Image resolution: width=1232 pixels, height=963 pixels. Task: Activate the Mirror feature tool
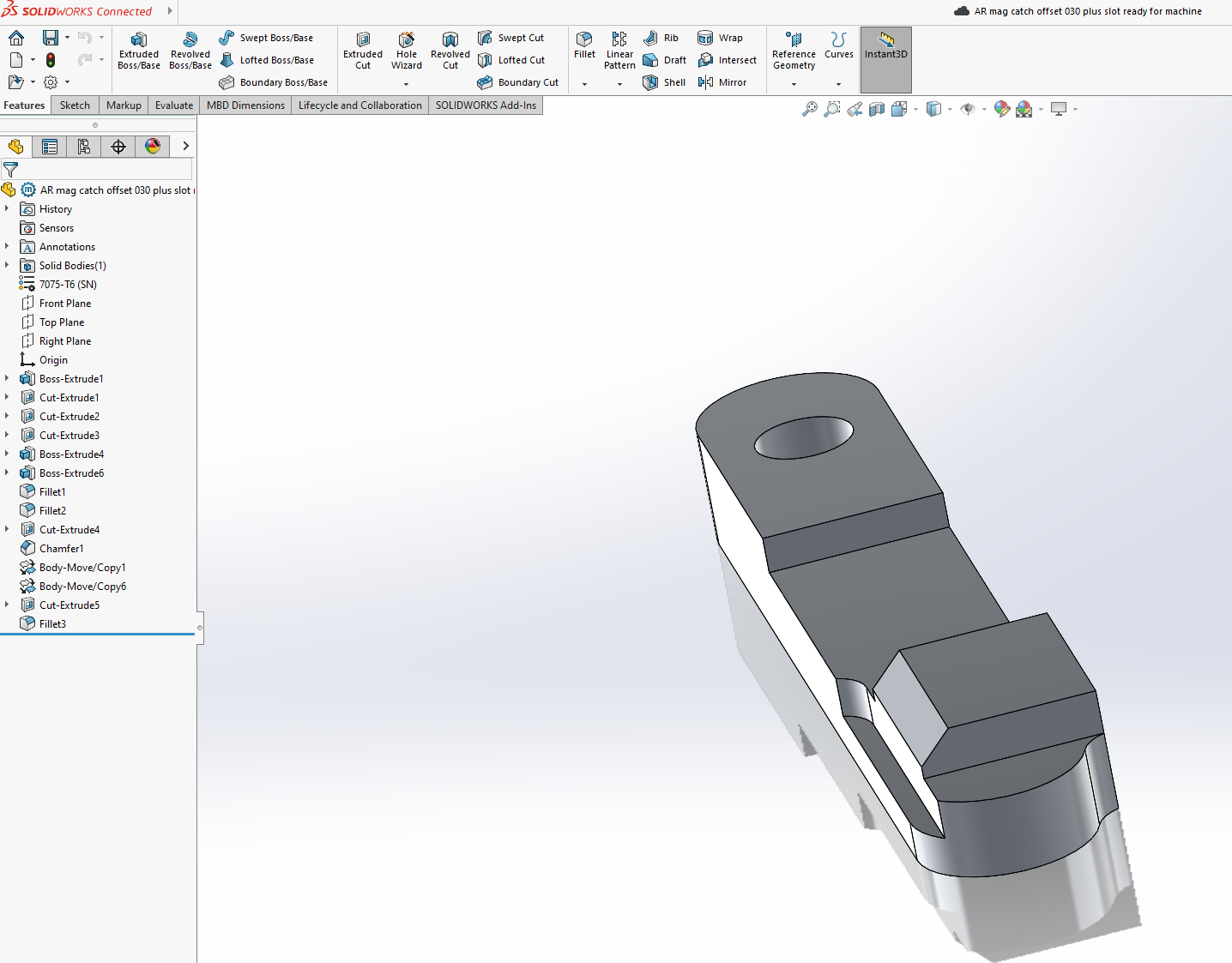[x=722, y=82]
